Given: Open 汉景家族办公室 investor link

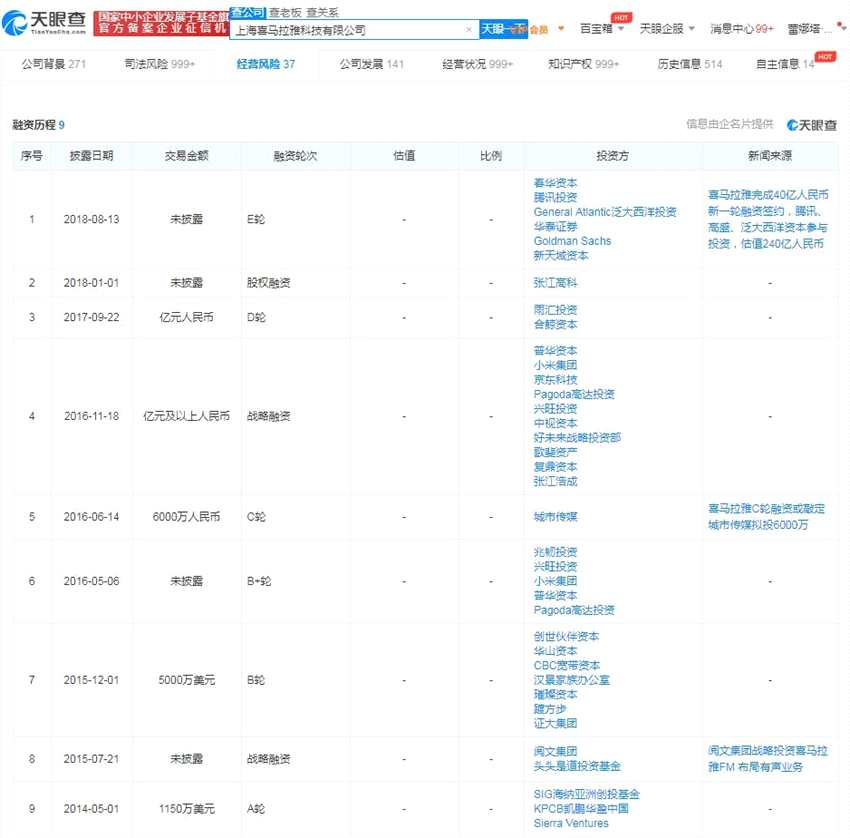Looking at the screenshot, I should [x=572, y=680].
